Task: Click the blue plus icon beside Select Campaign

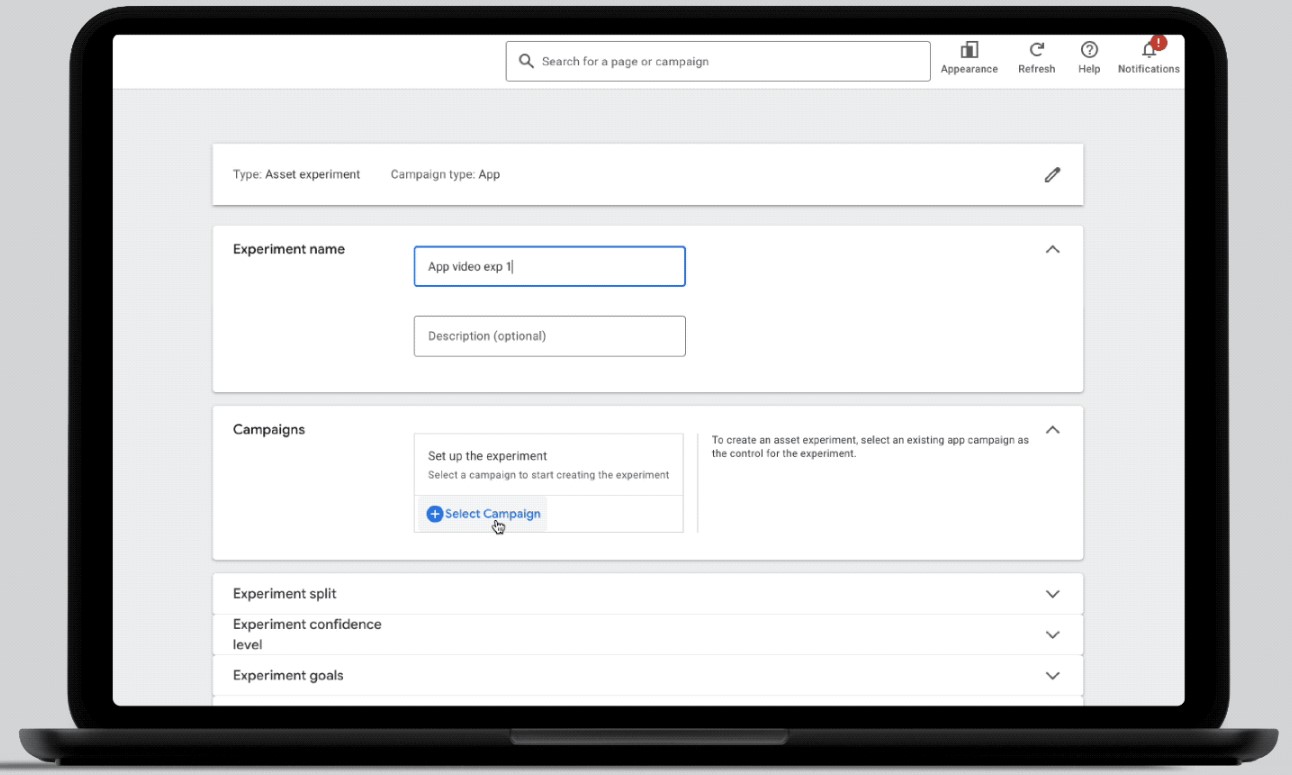Action: coord(434,514)
